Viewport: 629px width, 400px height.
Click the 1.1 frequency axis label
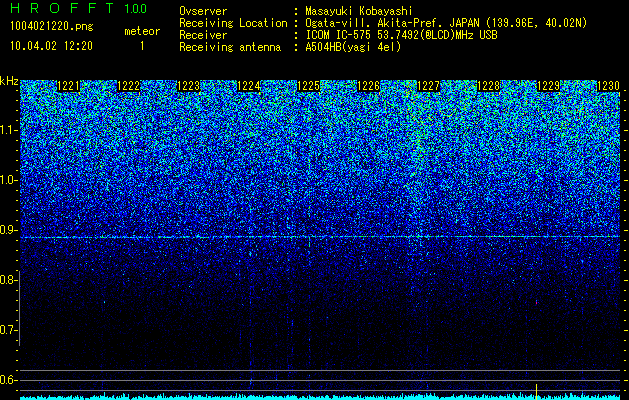tap(9, 130)
